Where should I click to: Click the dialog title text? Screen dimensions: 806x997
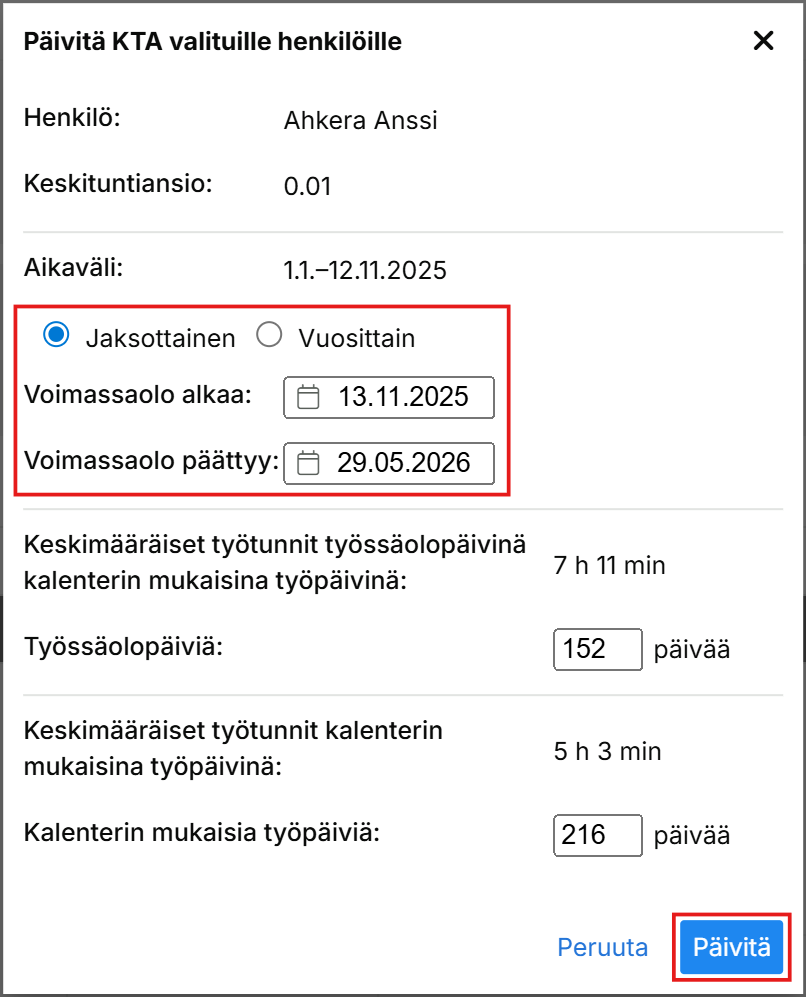213,41
